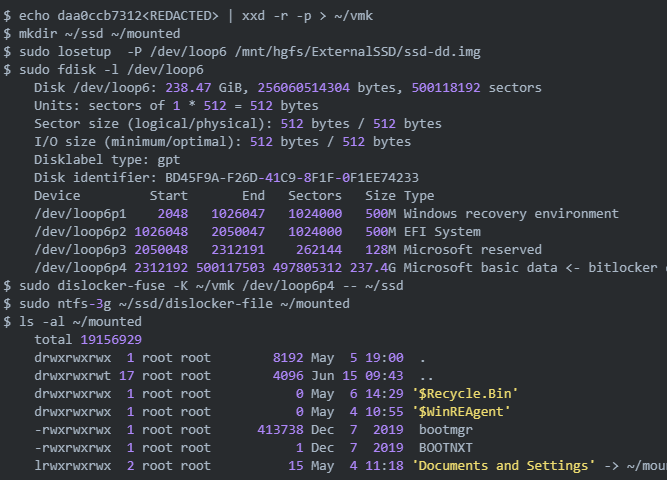This screenshot has width=667, height=480.
Task: Click the '$WinREAgent' directory name
Action: [462, 411]
